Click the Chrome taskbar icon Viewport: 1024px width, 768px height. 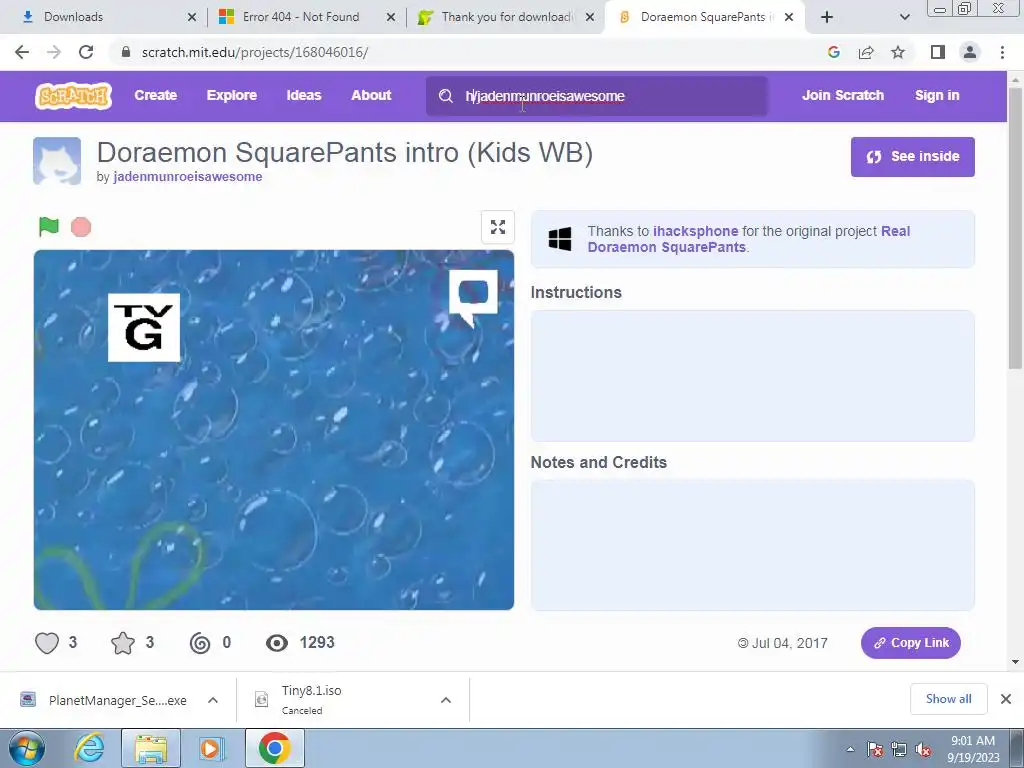[274, 748]
